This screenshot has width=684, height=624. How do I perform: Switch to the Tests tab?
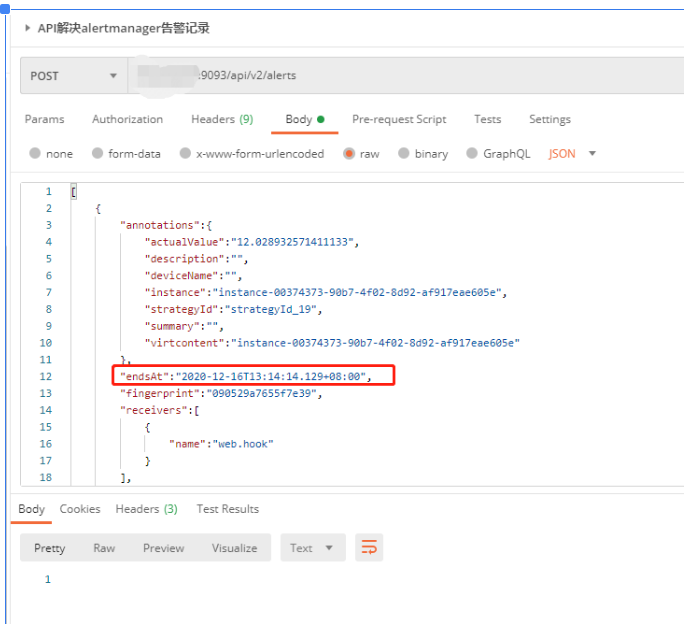pos(488,120)
